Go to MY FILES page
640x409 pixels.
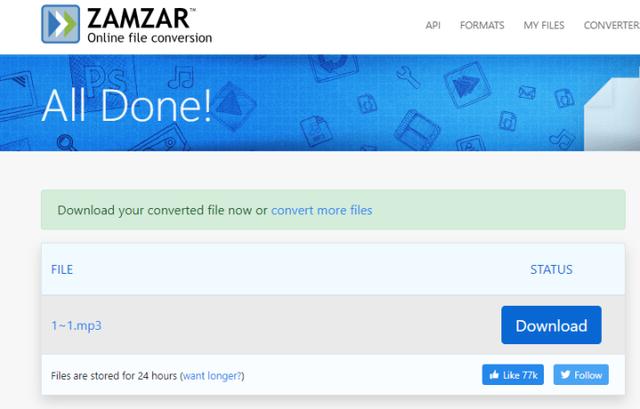click(x=544, y=25)
